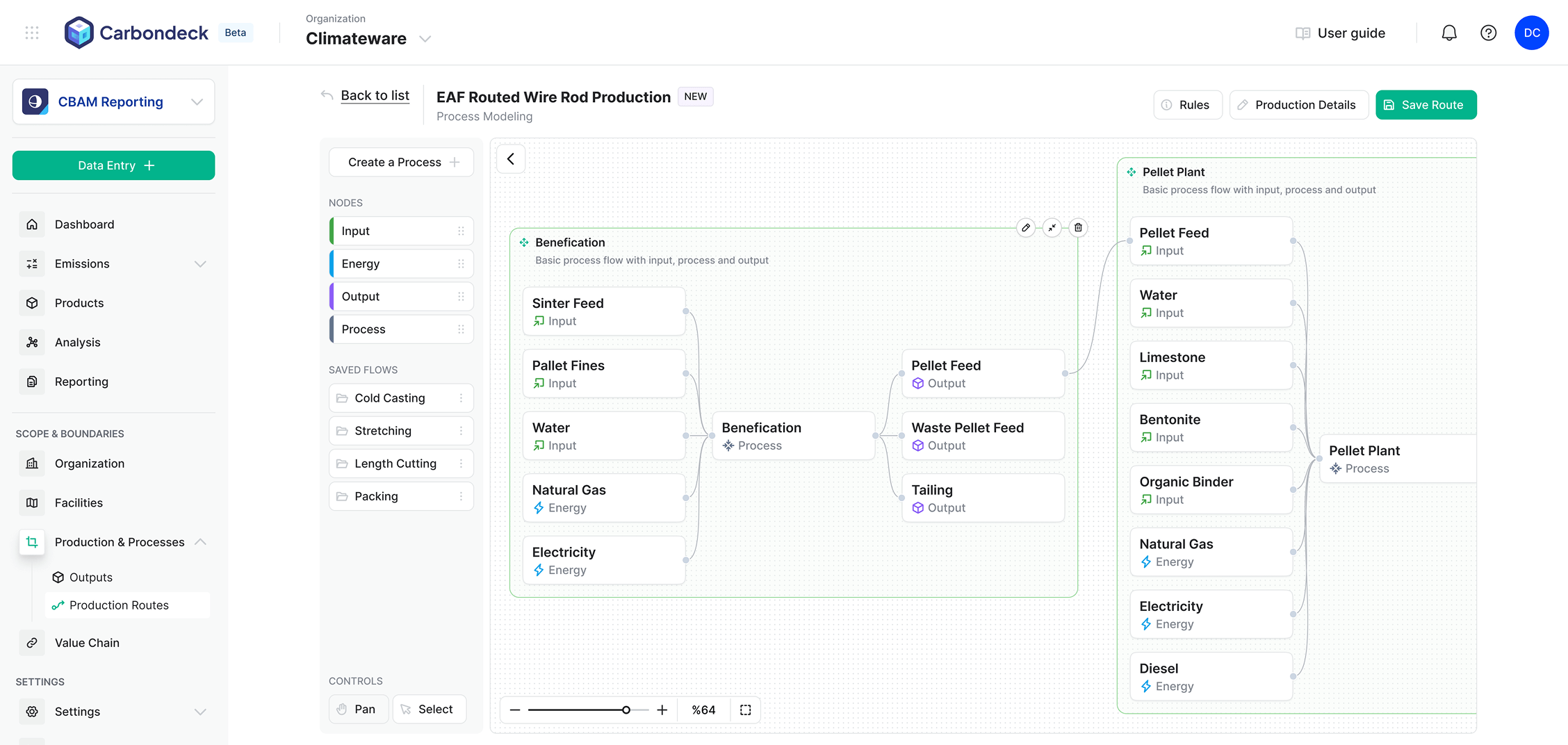Open the Production Routes with route arrow icon
Image resolution: width=1568 pixels, height=745 pixels.
pos(57,605)
